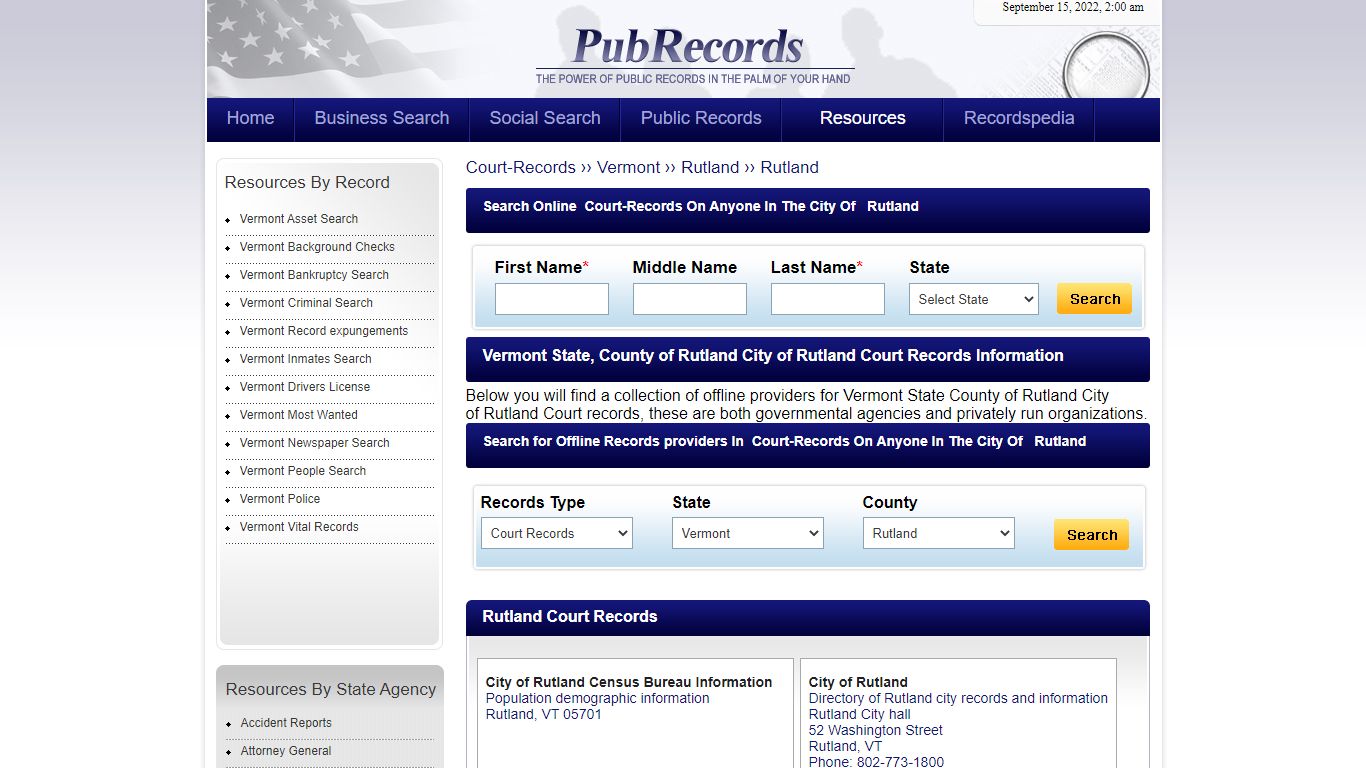Click Search button beside County dropdown
Image resolution: width=1366 pixels, height=768 pixels.
point(1091,535)
